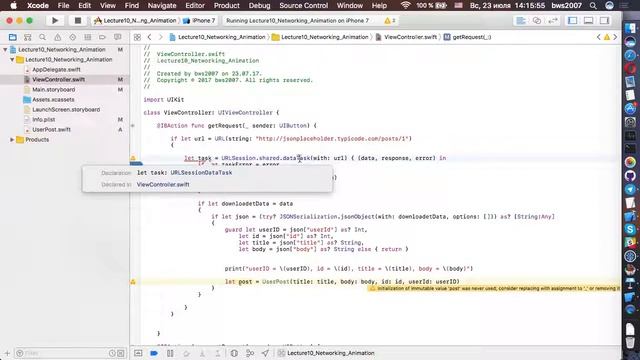Open the Issue navigator tab
The height and width of the screenshot is (360, 640).
58,37
